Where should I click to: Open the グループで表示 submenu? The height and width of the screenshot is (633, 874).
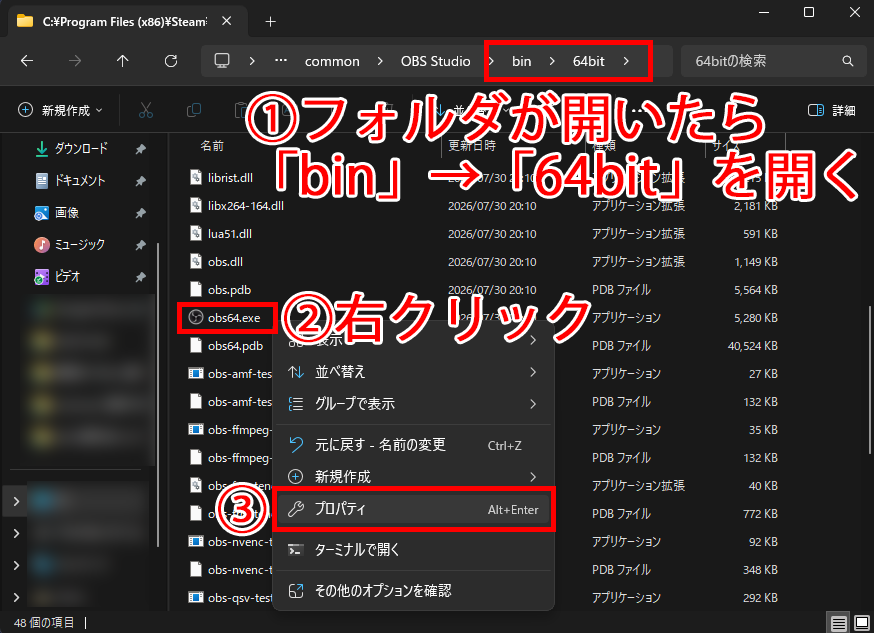click(x=413, y=403)
